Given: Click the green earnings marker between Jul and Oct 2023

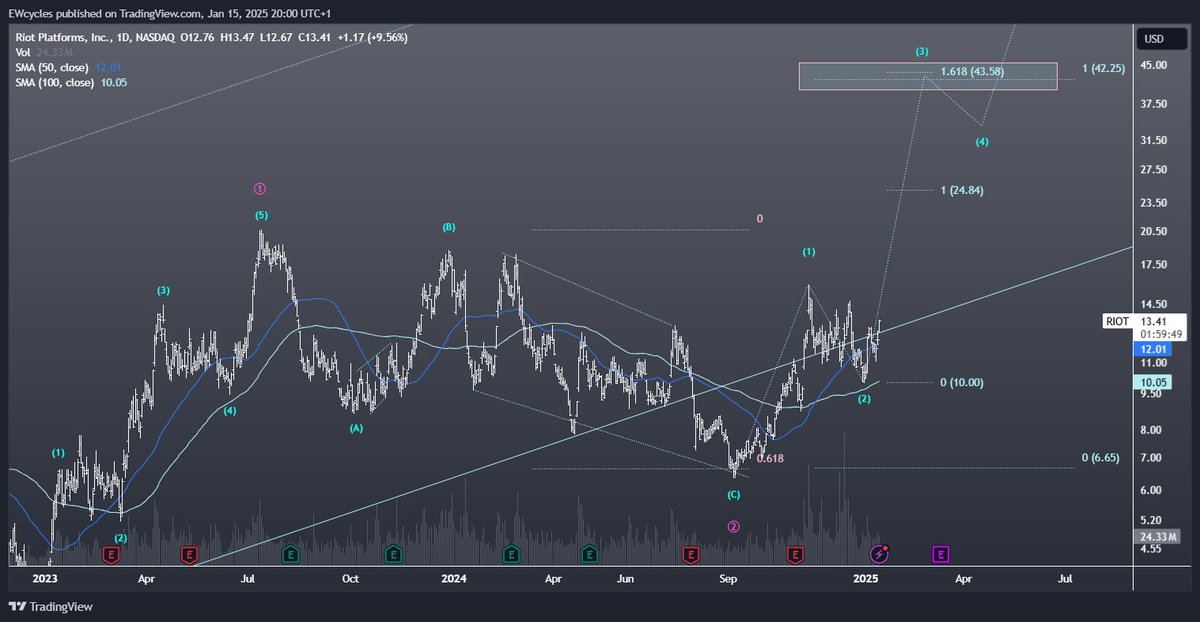Looking at the screenshot, I should click(290, 553).
